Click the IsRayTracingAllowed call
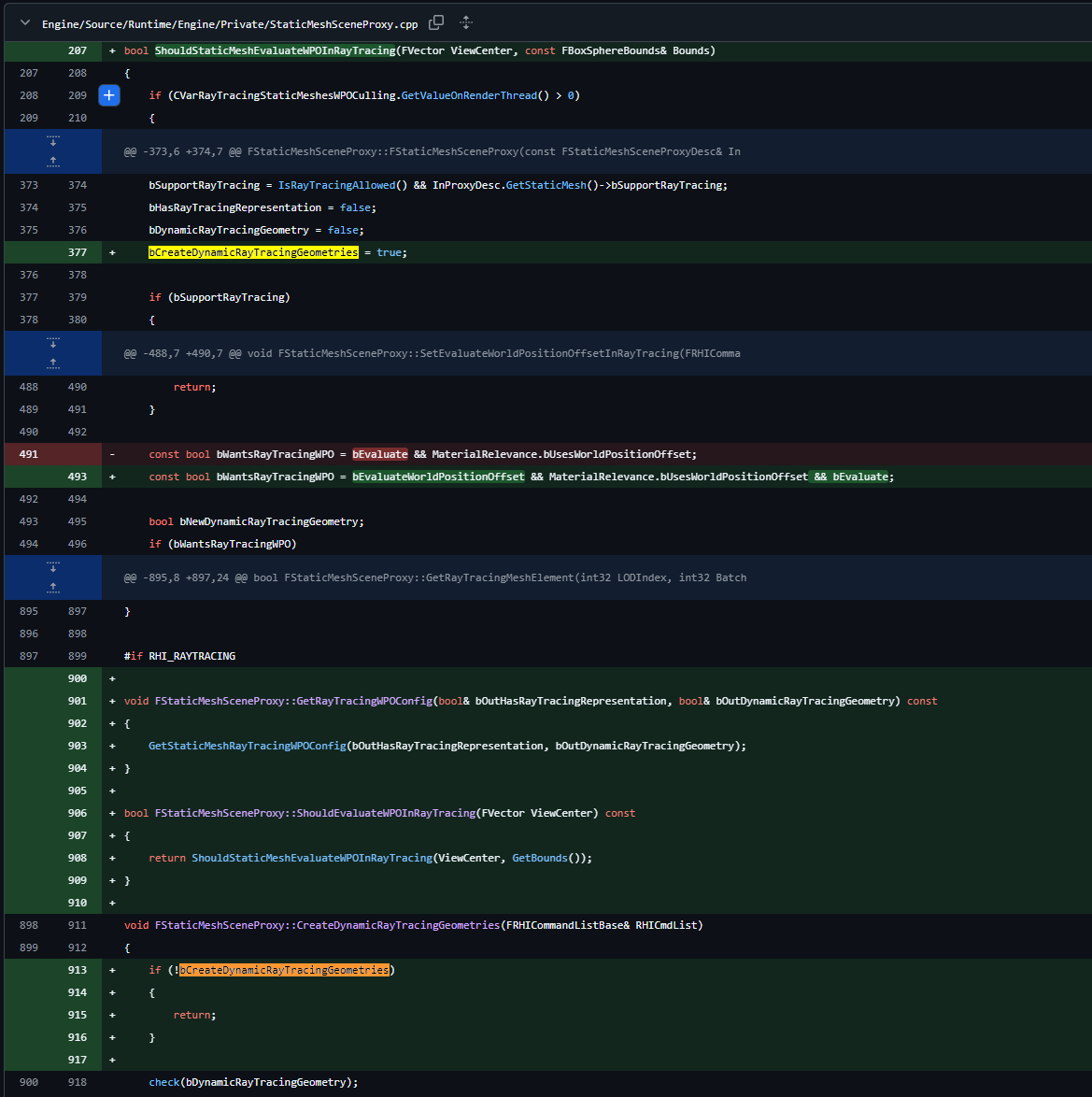The width and height of the screenshot is (1092, 1097). pyautogui.click(x=336, y=185)
